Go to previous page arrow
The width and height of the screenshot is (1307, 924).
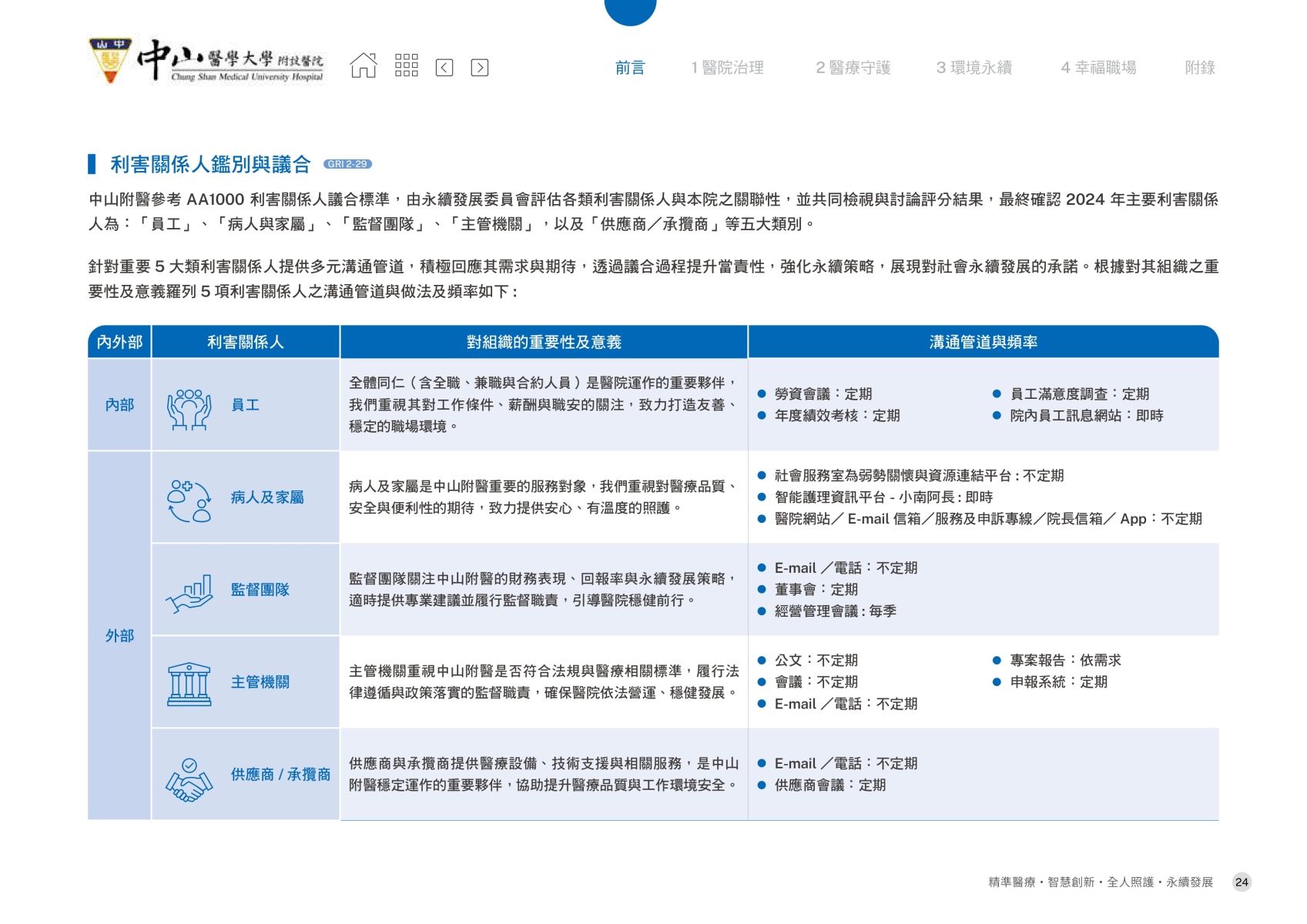click(444, 68)
